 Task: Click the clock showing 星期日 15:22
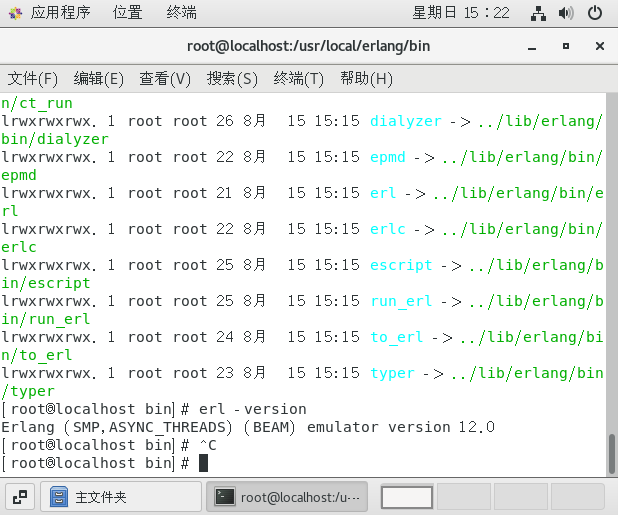point(461,13)
